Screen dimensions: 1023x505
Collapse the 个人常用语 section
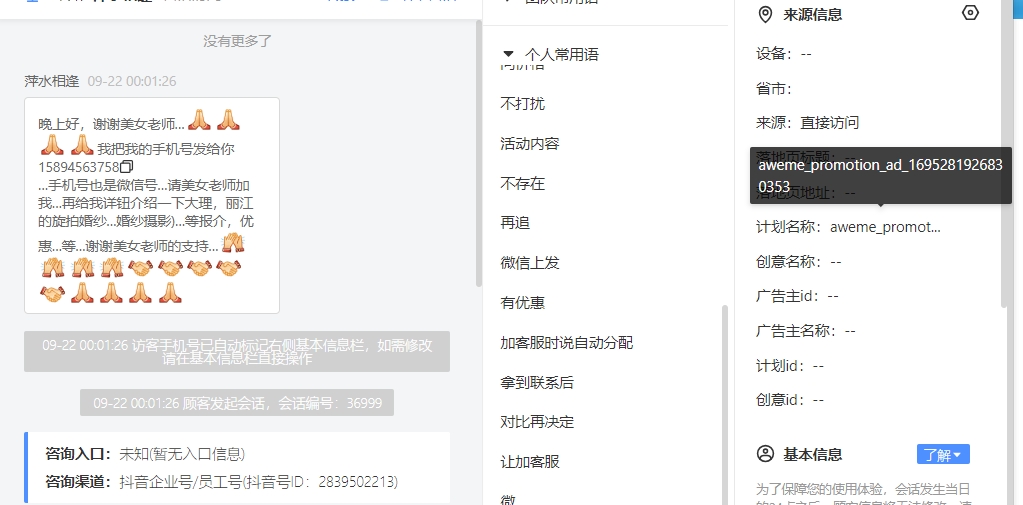pyautogui.click(x=509, y=54)
